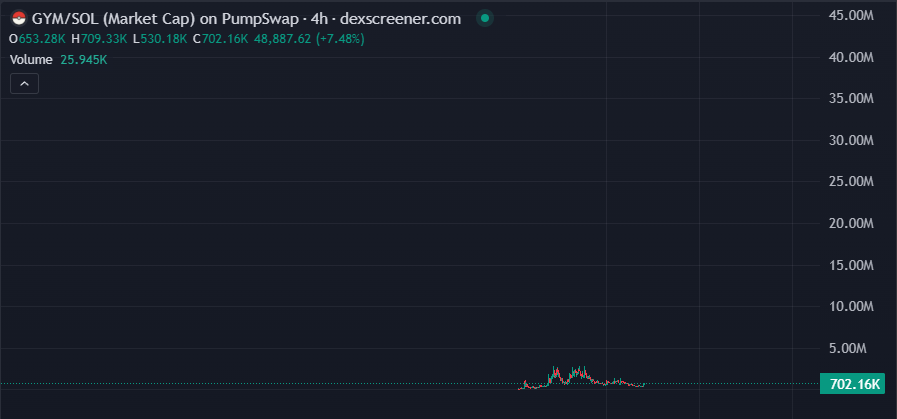This screenshot has width=897, height=419.
Task: Click the 40.00M price axis label
Action: point(852,57)
